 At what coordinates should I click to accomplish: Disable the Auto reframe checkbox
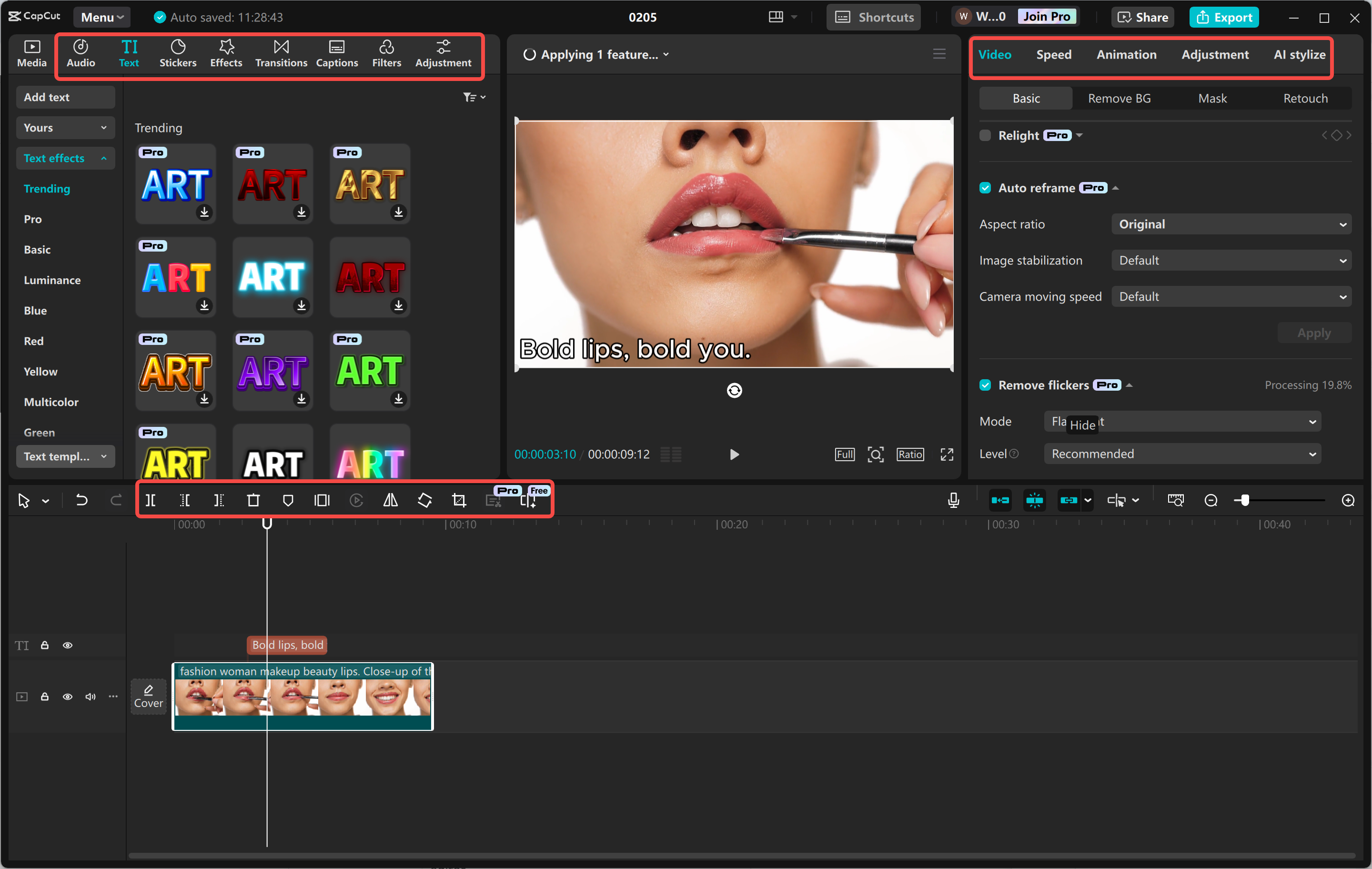(x=985, y=188)
